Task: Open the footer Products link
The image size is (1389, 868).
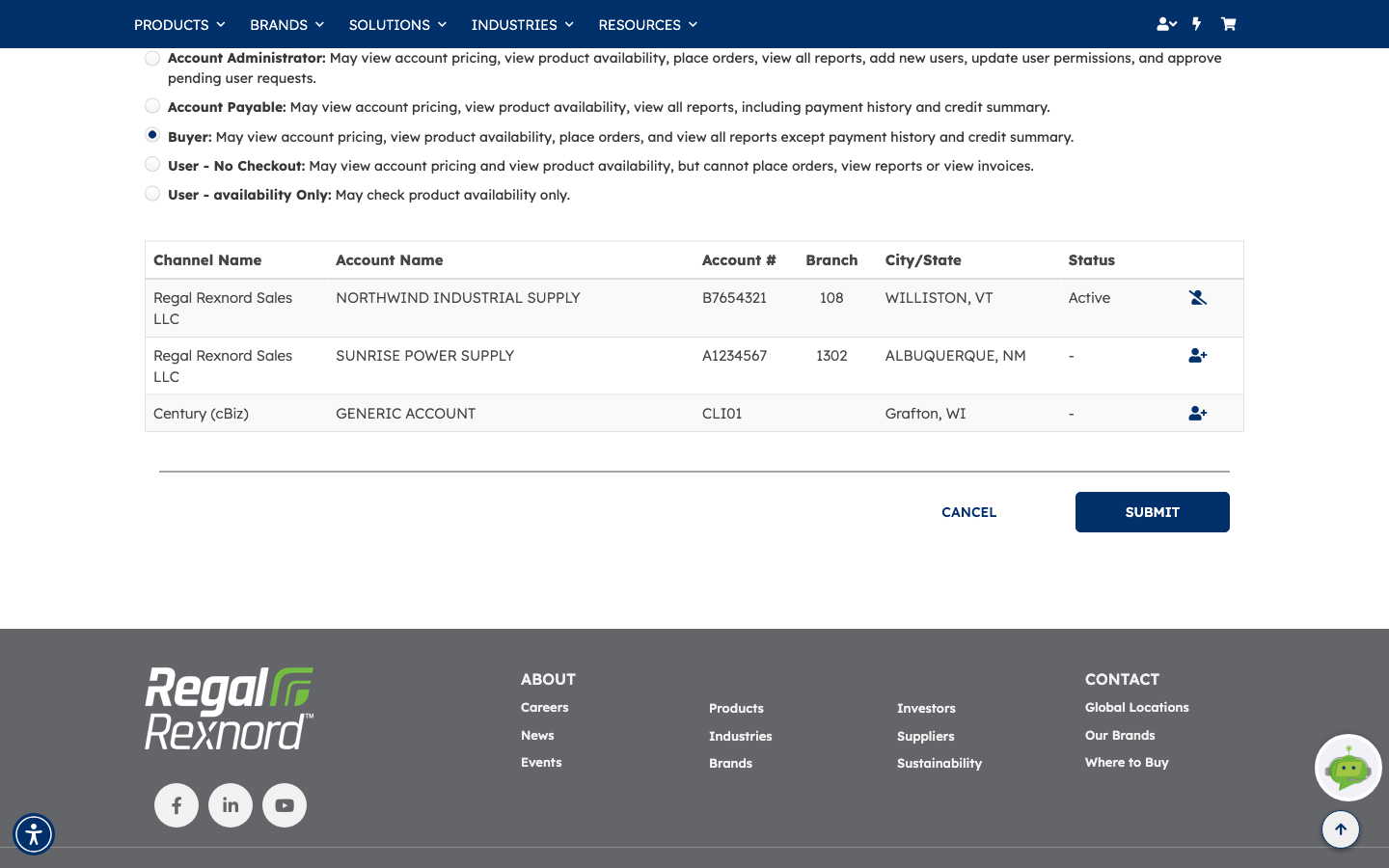Action: point(736,708)
